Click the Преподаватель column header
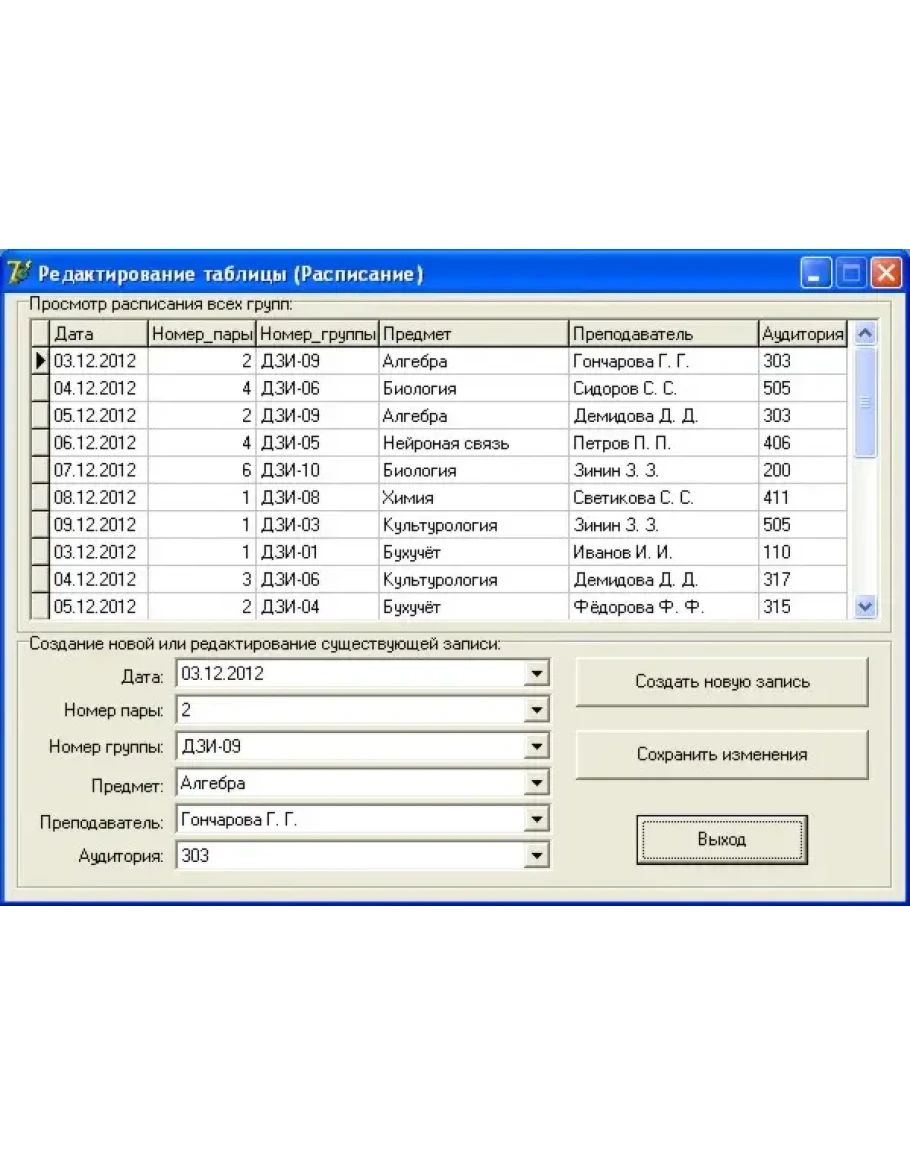This screenshot has width=910, height=1155. pos(663,334)
